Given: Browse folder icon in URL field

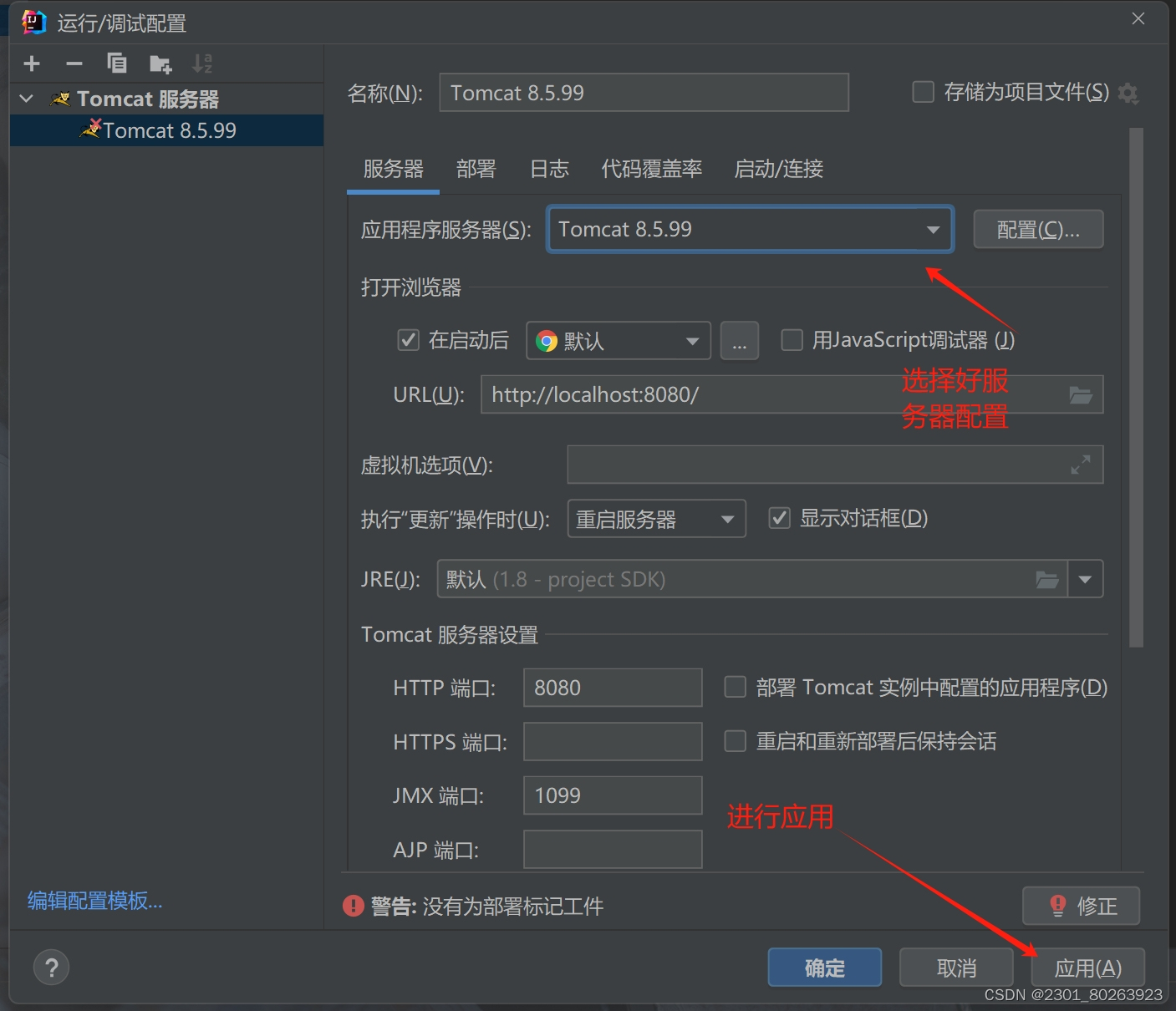Looking at the screenshot, I should tap(1081, 395).
